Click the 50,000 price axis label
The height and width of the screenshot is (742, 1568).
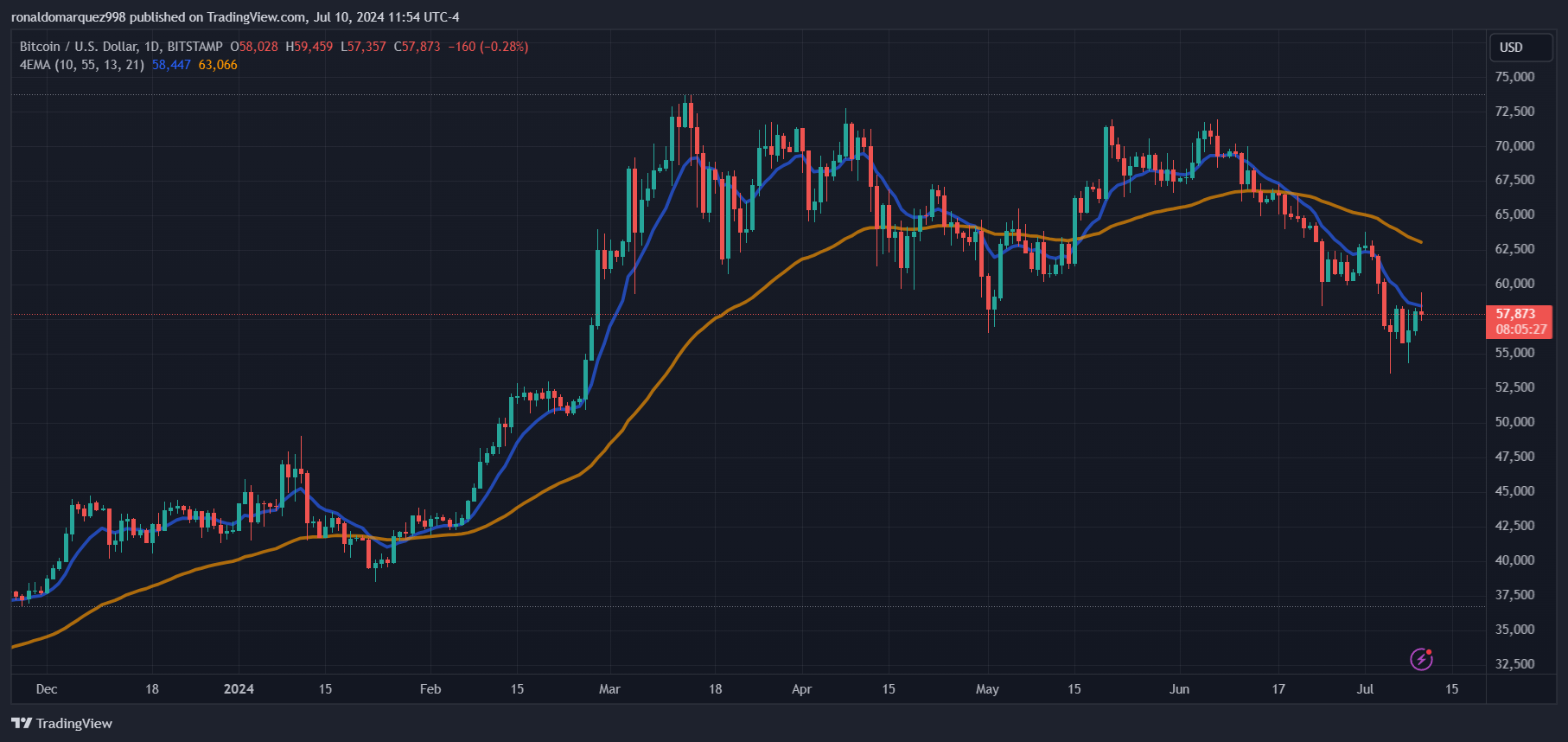pyautogui.click(x=1515, y=422)
